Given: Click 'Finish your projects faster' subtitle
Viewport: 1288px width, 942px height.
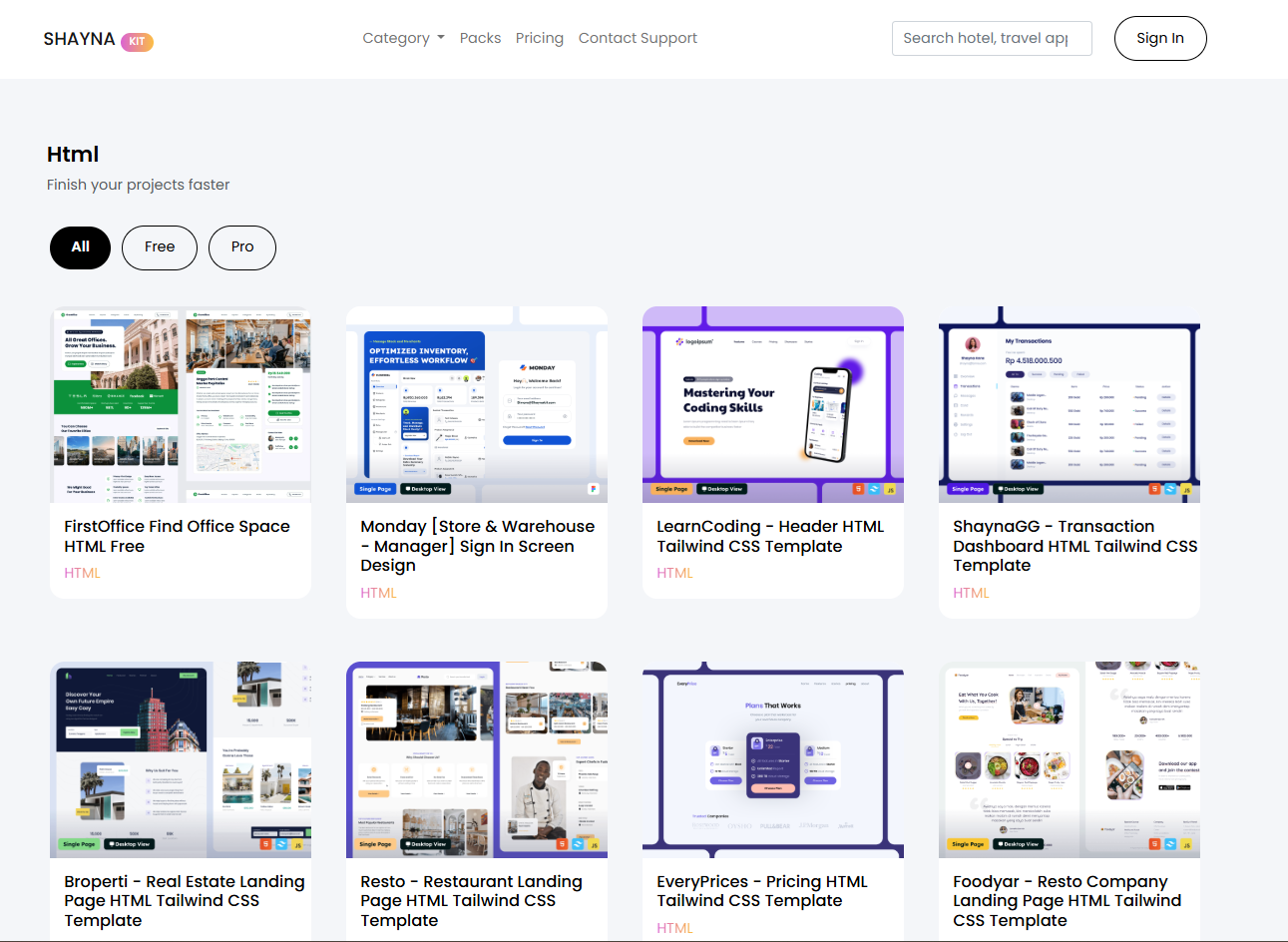Looking at the screenshot, I should click(x=138, y=185).
